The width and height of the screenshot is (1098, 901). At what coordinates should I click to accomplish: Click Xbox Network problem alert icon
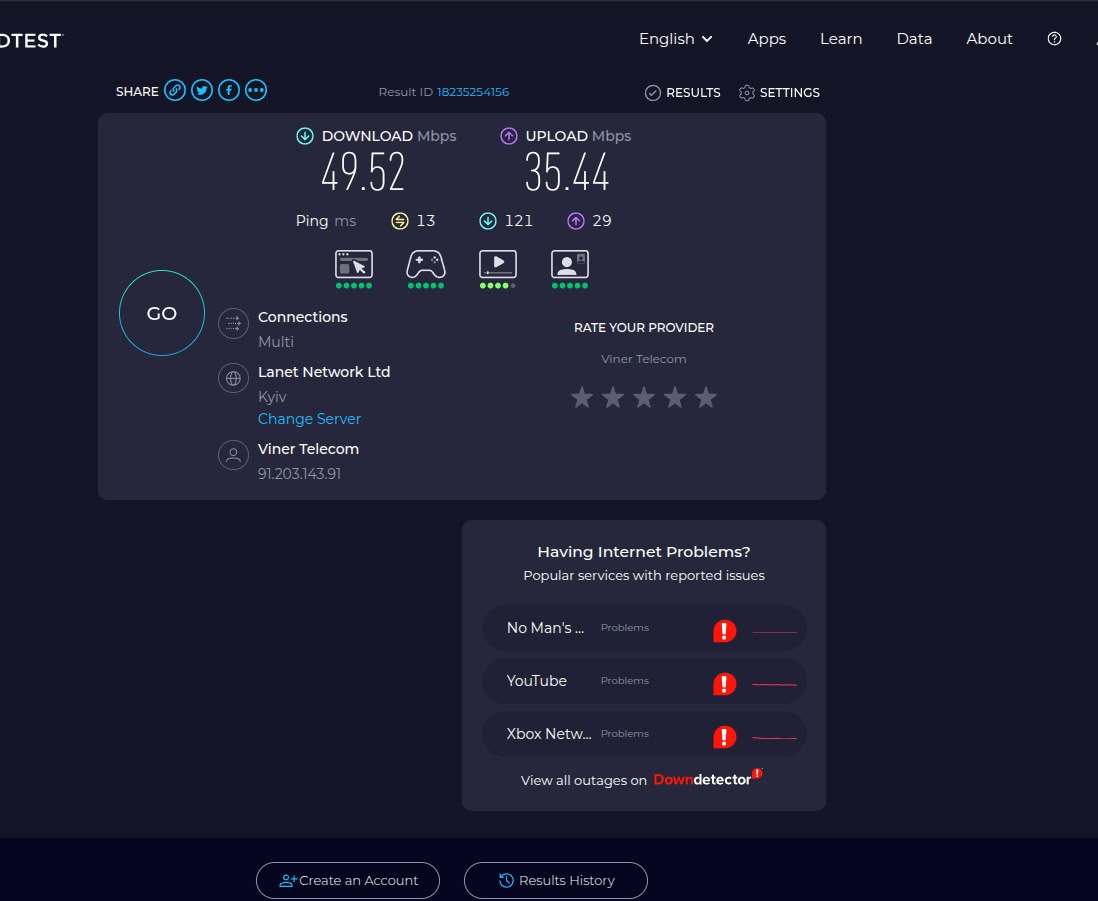point(724,736)
